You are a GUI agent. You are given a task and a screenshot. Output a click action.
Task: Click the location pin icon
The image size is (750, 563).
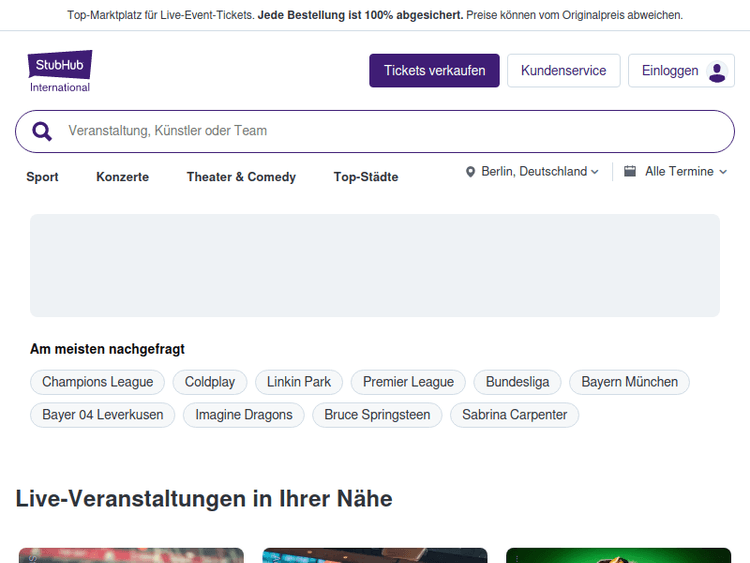pyautogui.click(x=471, y=172)
